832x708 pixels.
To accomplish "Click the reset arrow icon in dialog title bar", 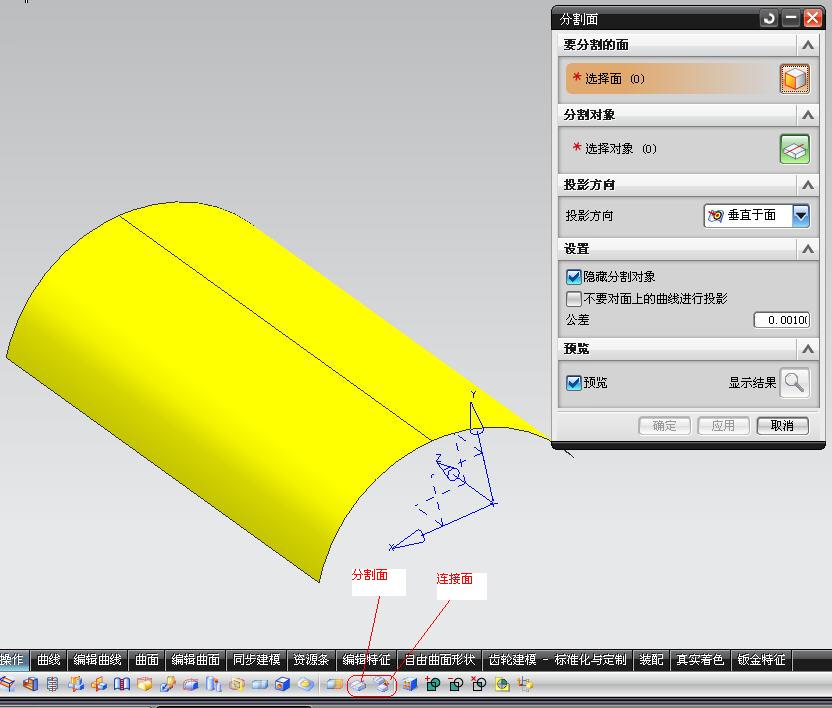I will (x=768, y=19).
